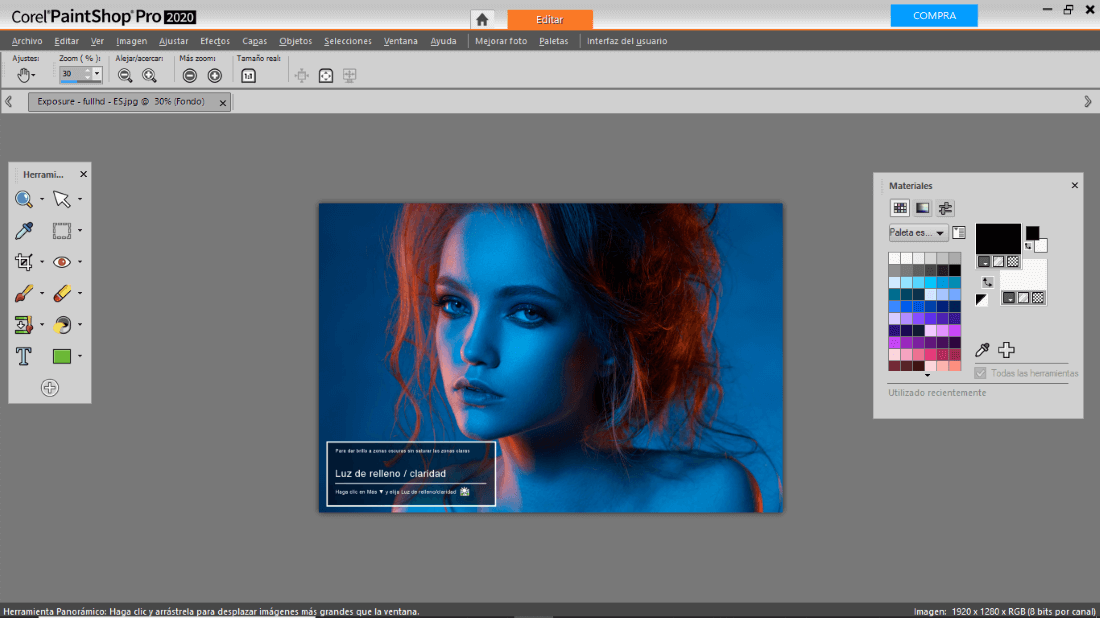Enable 'Todas las herramientas' checkbox

click(x=978, y=373)
